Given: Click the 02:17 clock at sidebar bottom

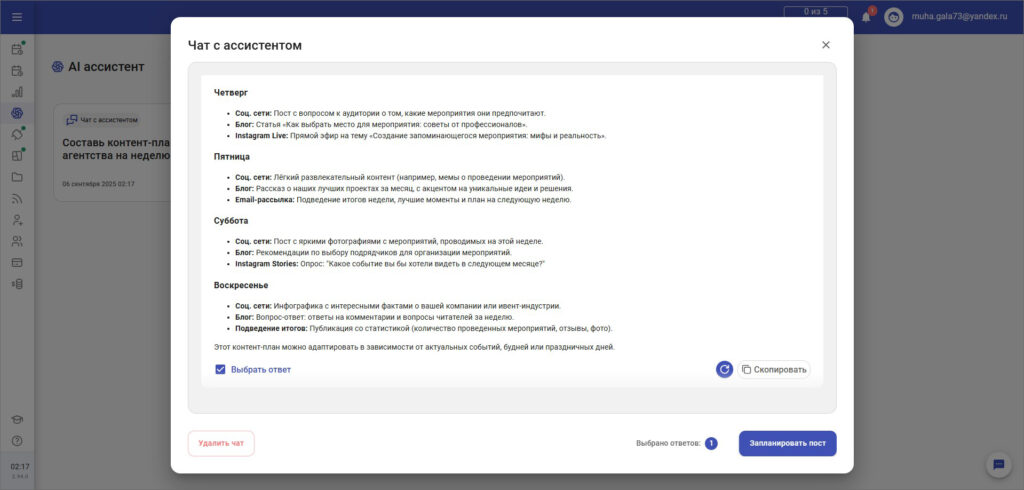Looking at the screenshot, I should (x=20, y=467).
